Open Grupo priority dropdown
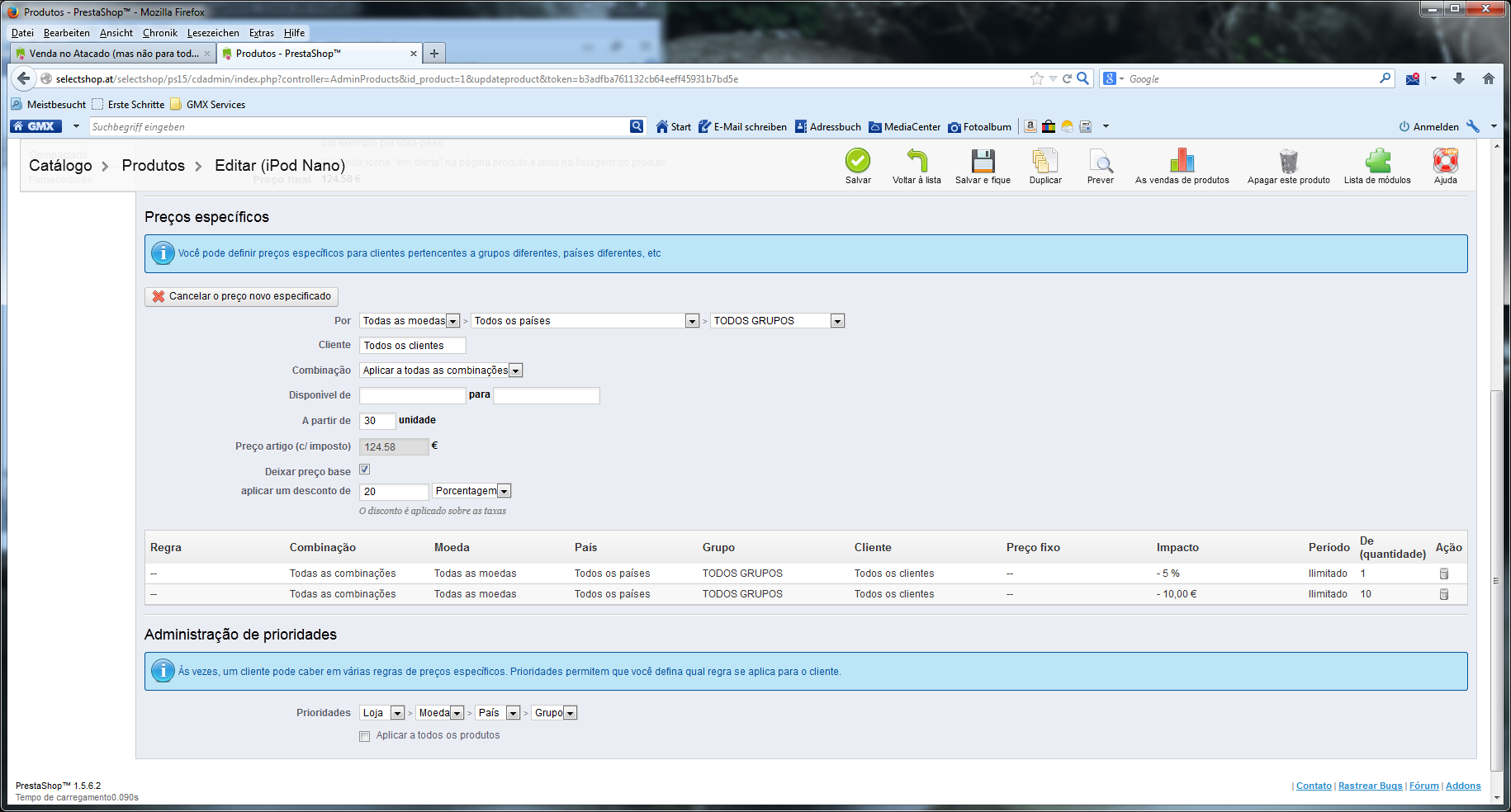 pyautogui.click(x=555, y=713)
